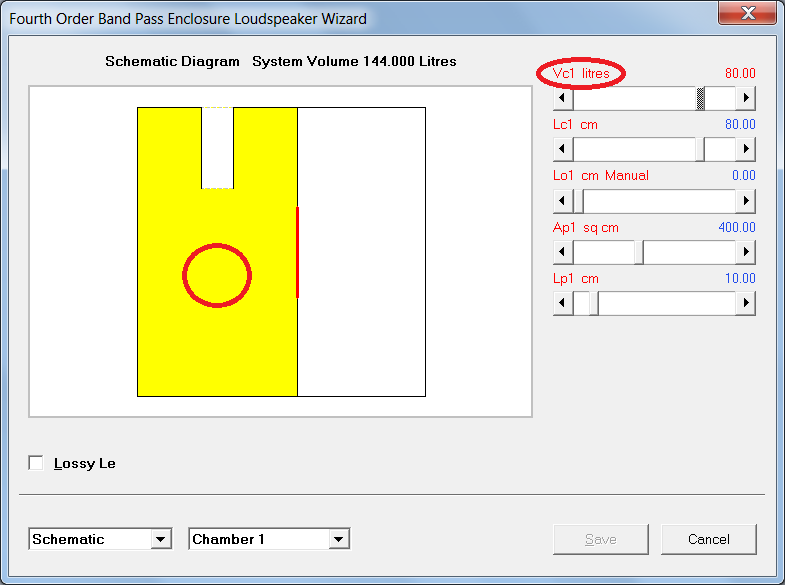
Task: Click the red driver line in schematic
Action: (x=297, y=252)
